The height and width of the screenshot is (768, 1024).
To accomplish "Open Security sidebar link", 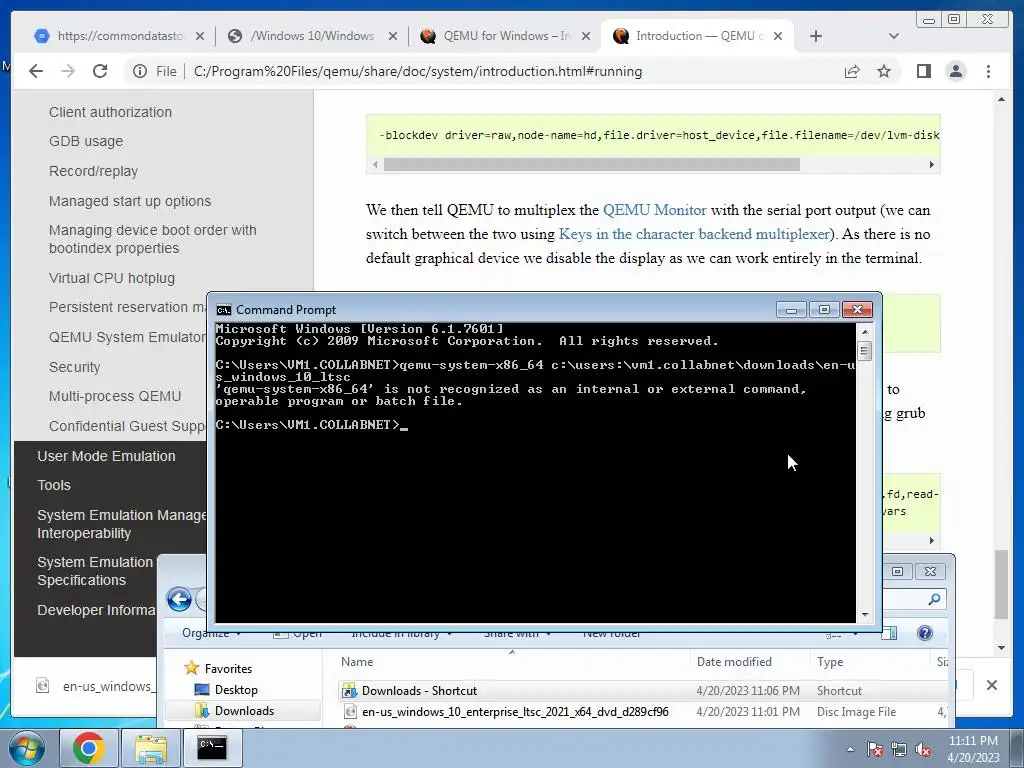I will [x=74, y=367].
